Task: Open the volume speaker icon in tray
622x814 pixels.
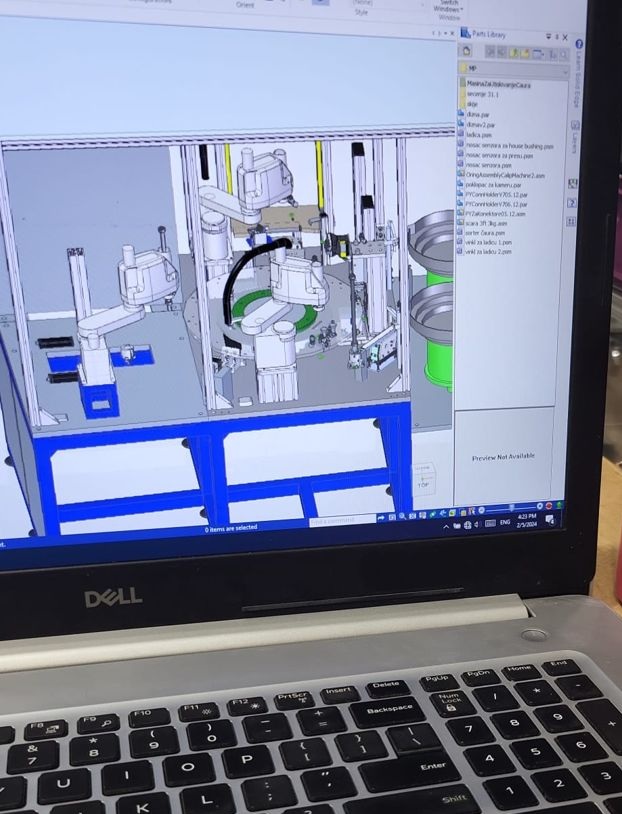Action: (477, 524)
